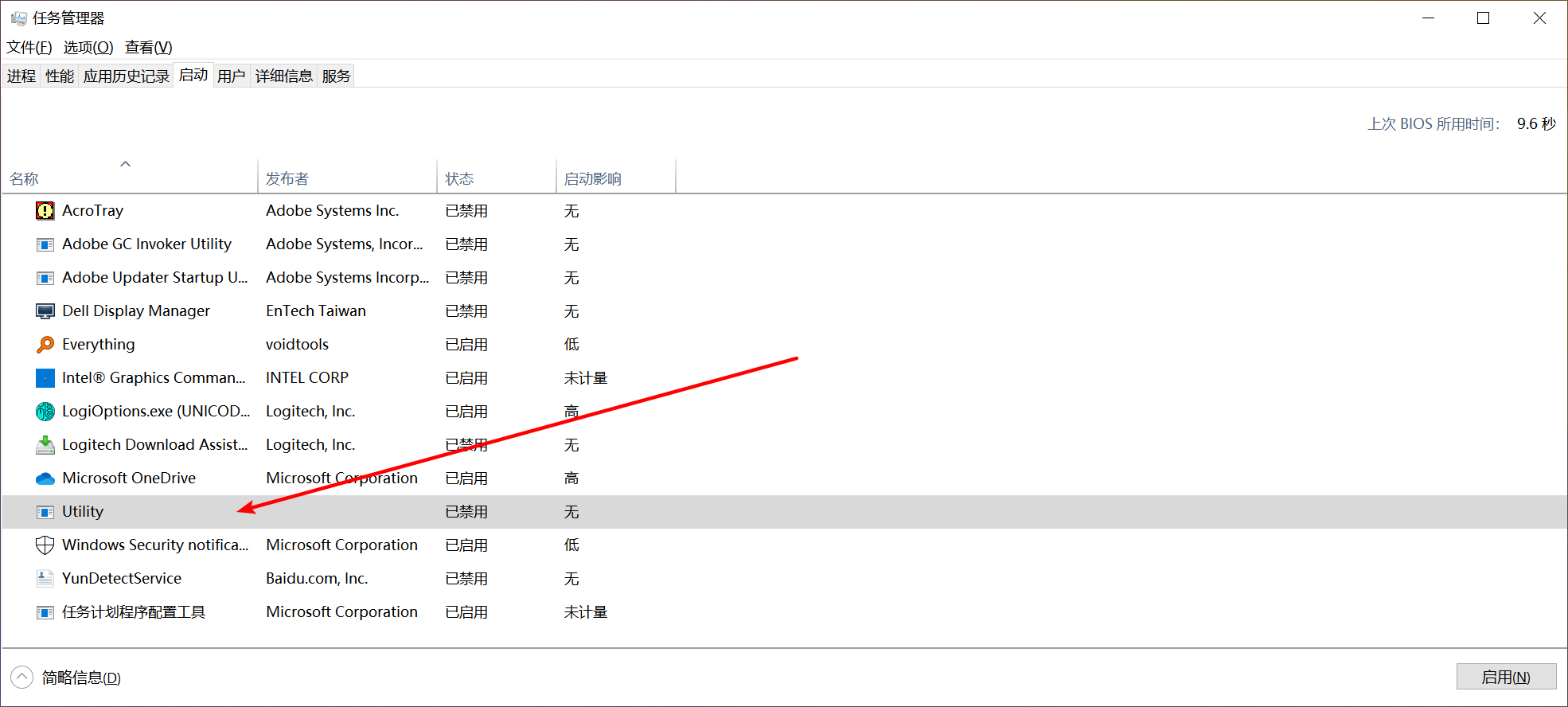Sort by 状态 column header
Viewport: 1568px width, 707px height.
[497, 178]
